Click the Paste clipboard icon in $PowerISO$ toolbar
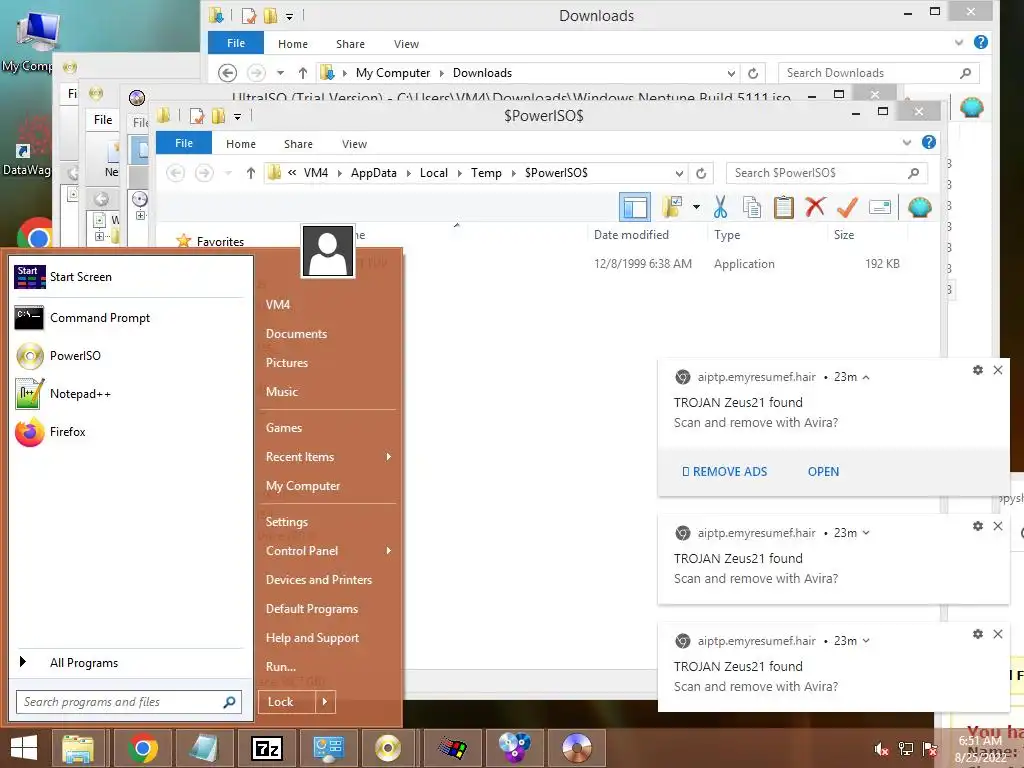 [x=784, y=207]
